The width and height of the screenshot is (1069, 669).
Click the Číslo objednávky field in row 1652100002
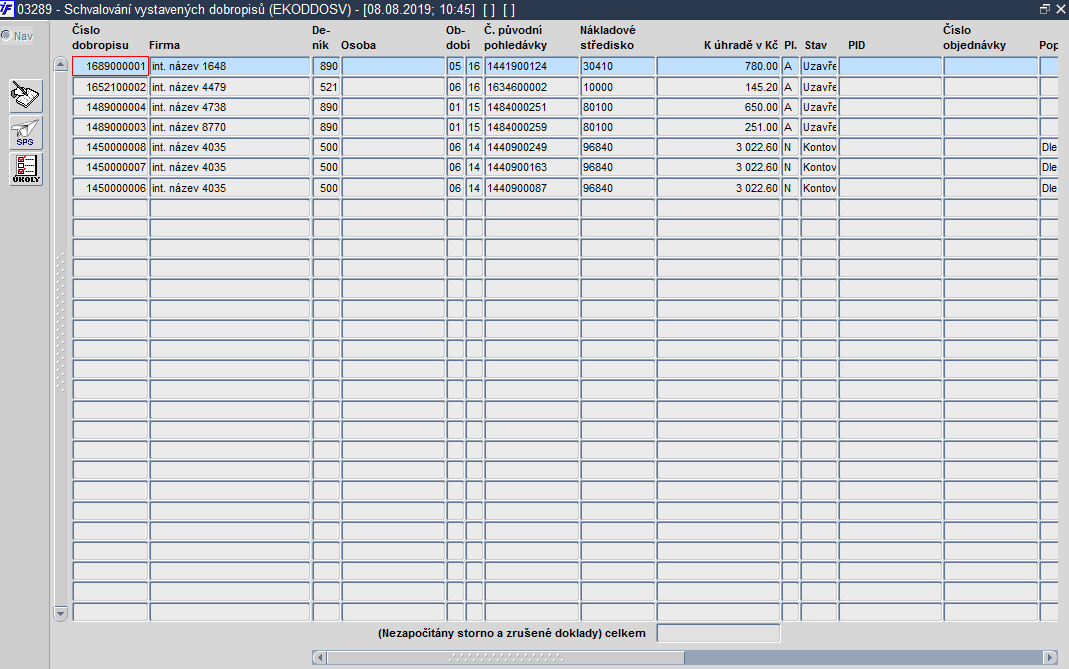991,87
